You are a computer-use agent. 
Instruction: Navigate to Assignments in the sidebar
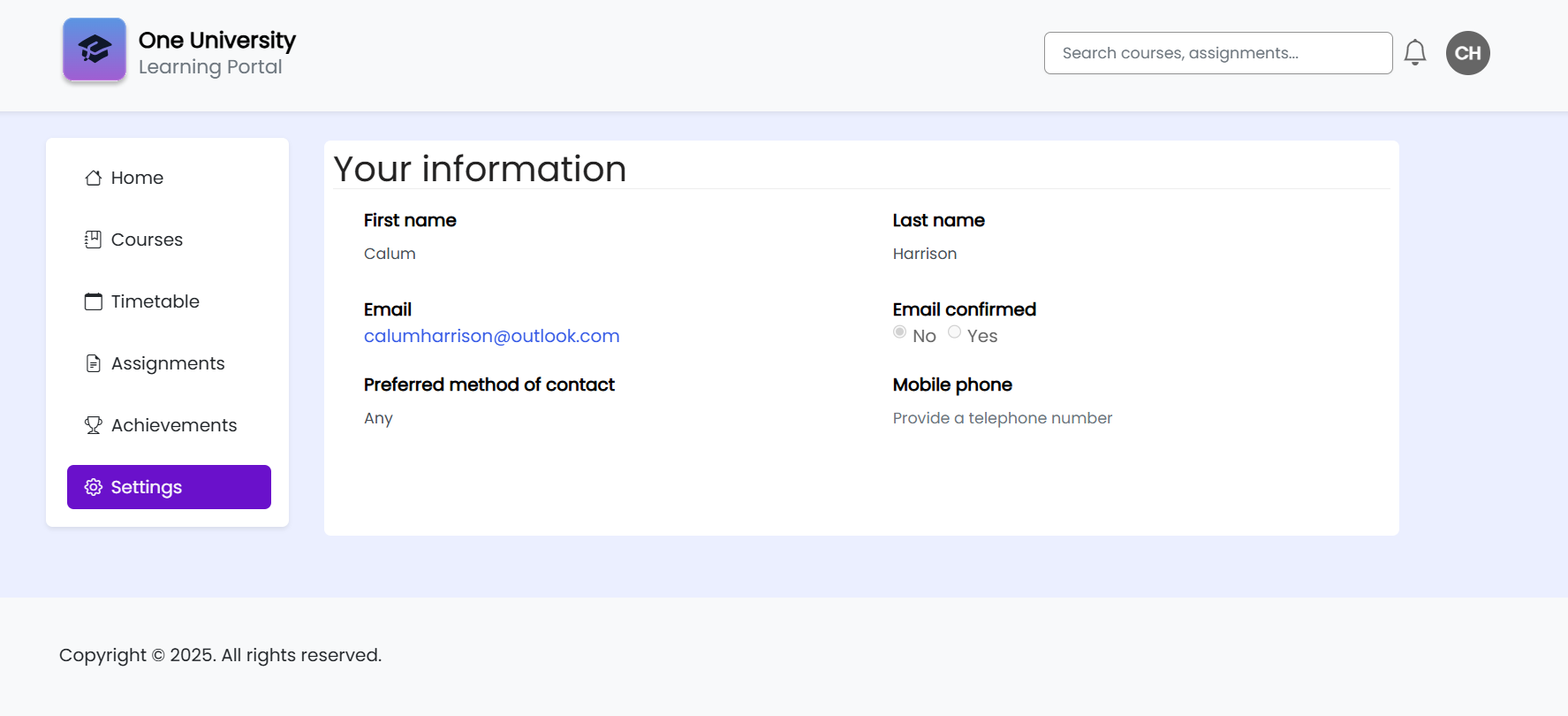[168, 363]
